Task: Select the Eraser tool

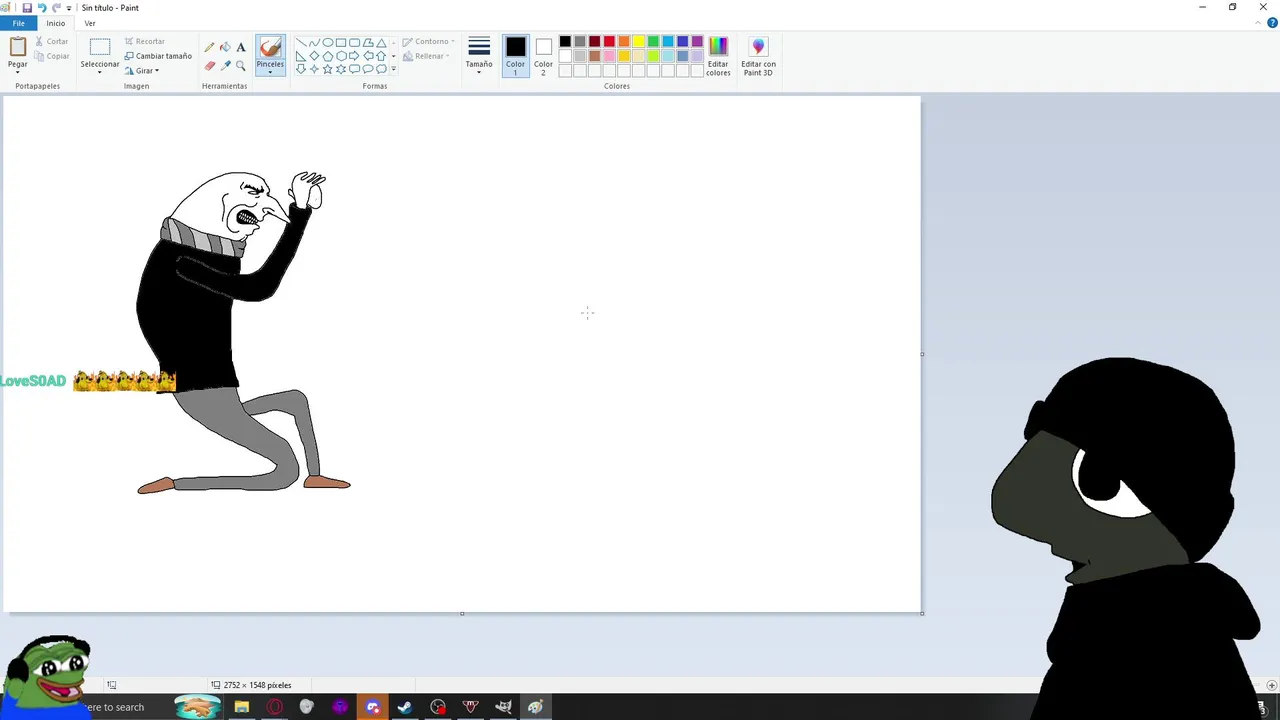Action: 209,65
